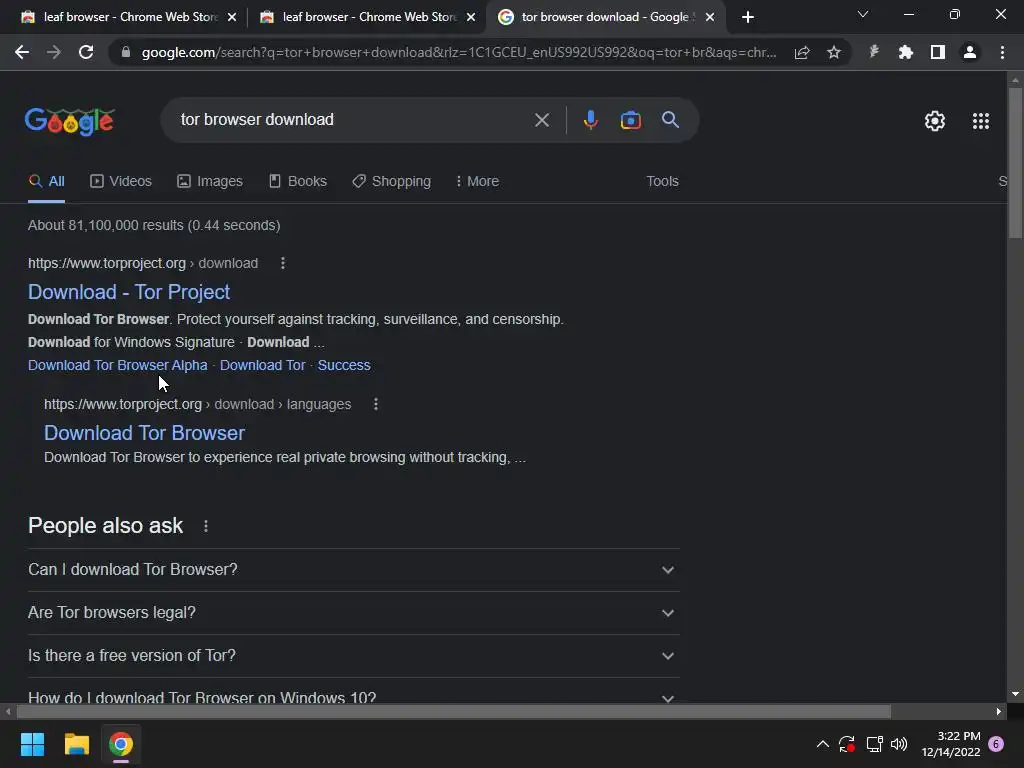Switch to Videos results
Image resolution: width=1024 pixels, height=768 pixels.
click(121, 182)
